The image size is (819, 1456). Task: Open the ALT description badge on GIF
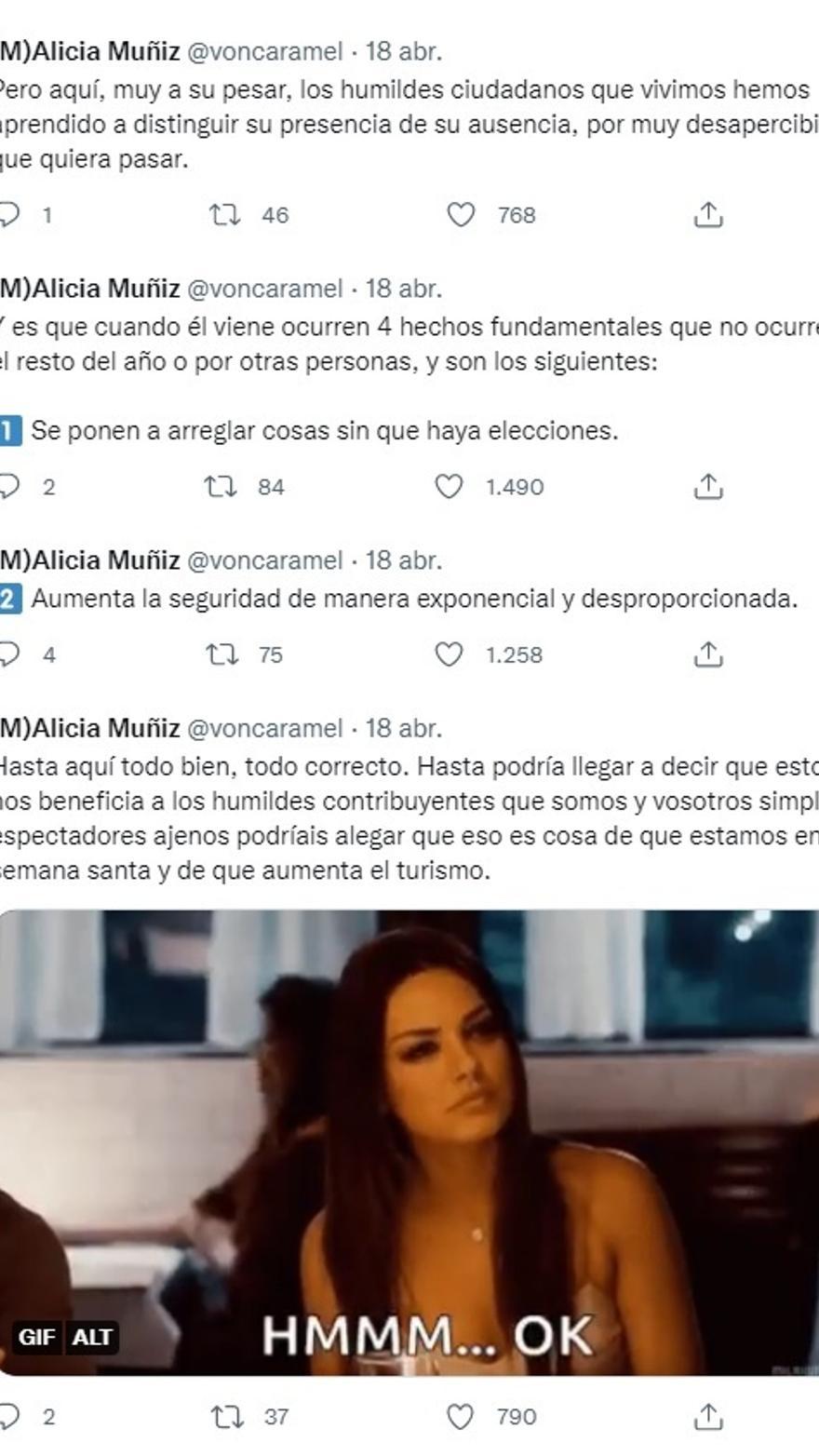pos(92,1337)
